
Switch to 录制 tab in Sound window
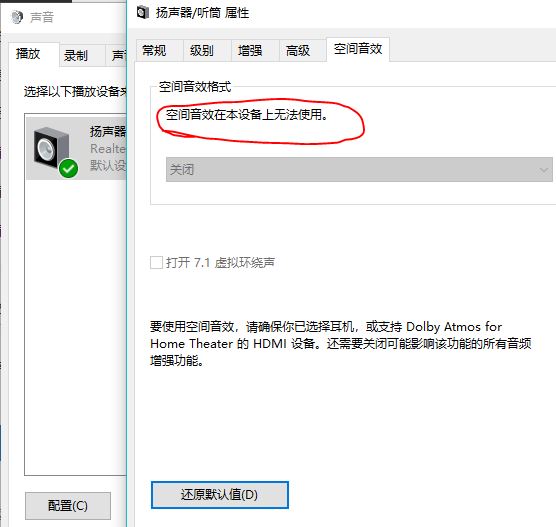pos(76,56)
